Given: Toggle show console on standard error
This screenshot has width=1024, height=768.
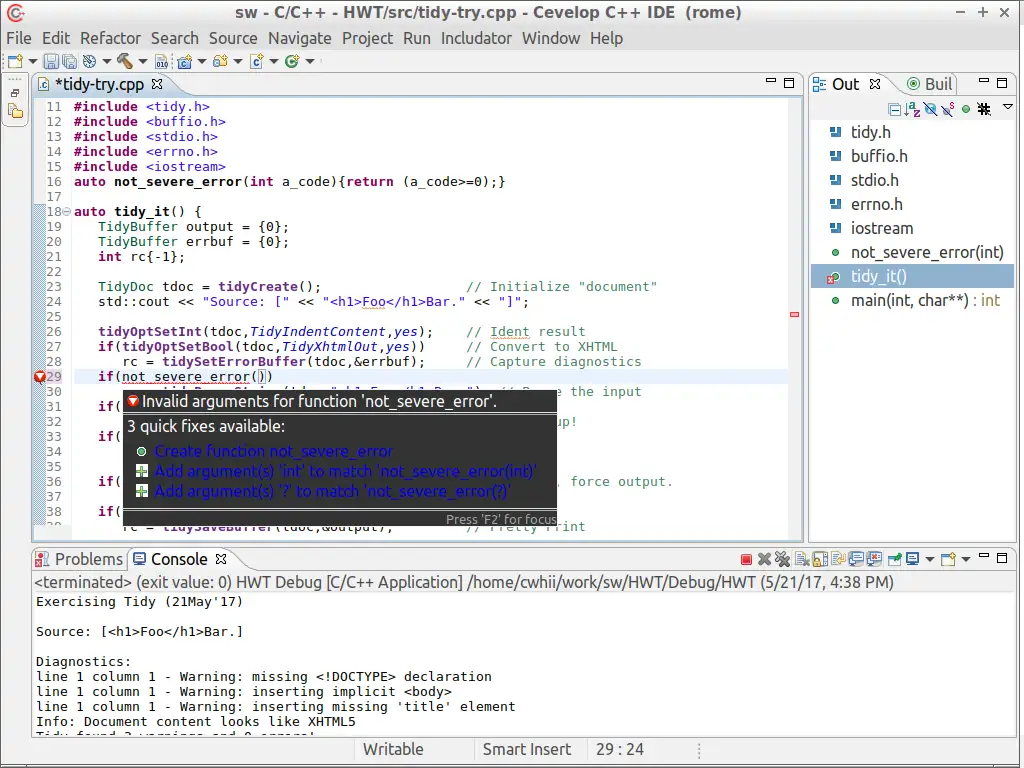Looking at the screenshot, I should [874, 559].
